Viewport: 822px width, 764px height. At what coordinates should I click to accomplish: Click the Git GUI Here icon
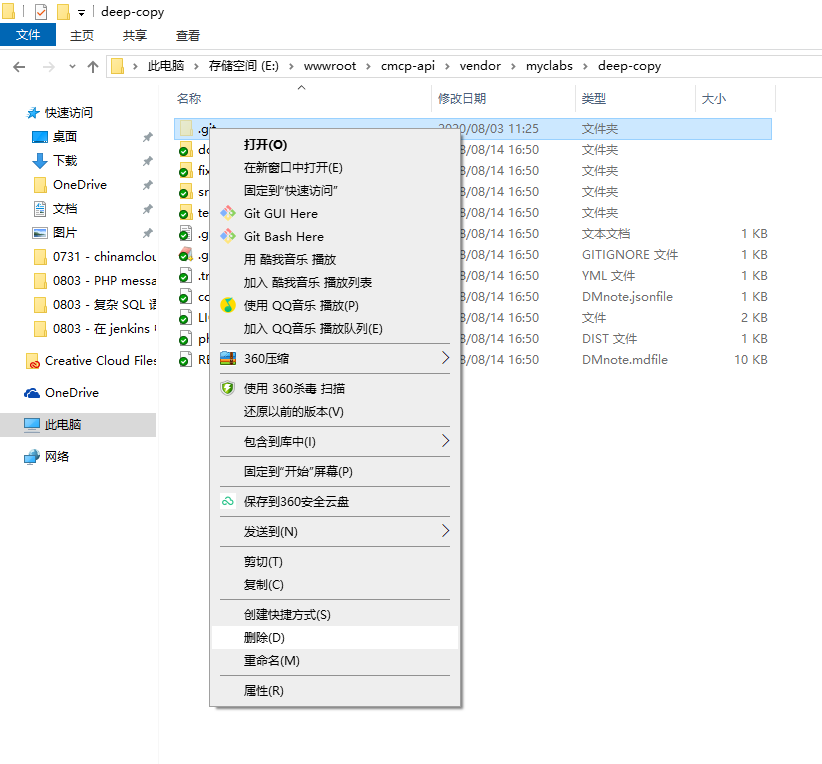point(228,213)
